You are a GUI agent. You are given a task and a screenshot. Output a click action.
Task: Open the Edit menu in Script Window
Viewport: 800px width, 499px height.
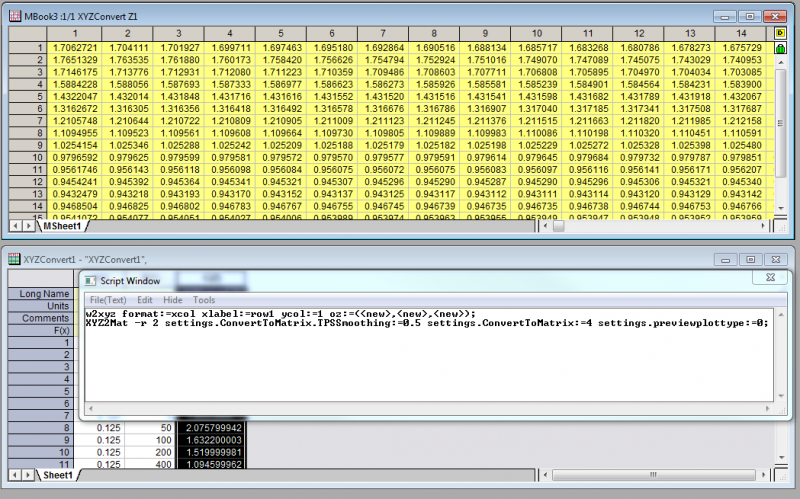[x=144, y=300]
